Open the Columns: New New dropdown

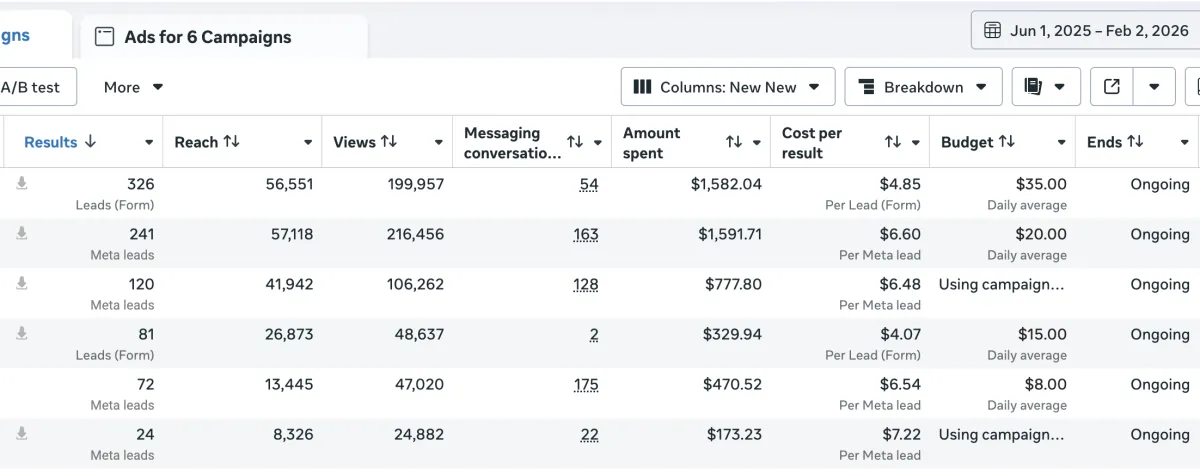727,87
